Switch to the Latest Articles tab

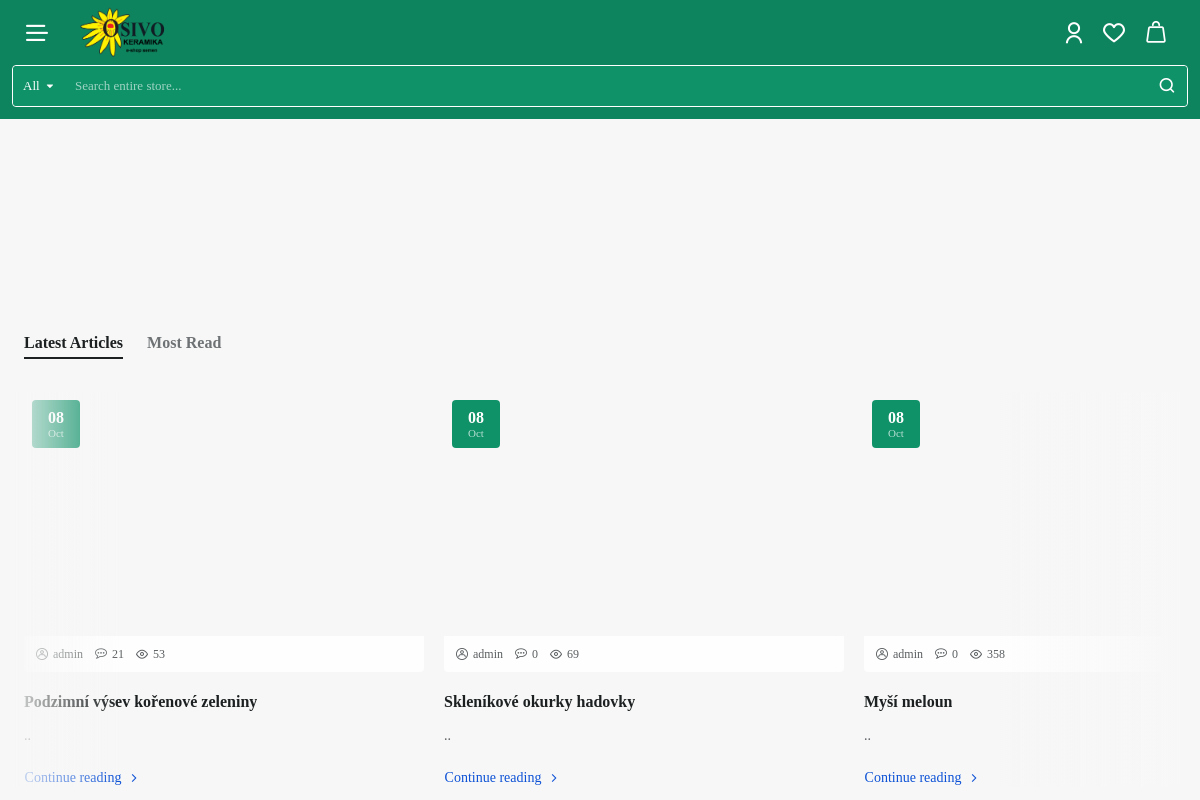tap(73, 343)
